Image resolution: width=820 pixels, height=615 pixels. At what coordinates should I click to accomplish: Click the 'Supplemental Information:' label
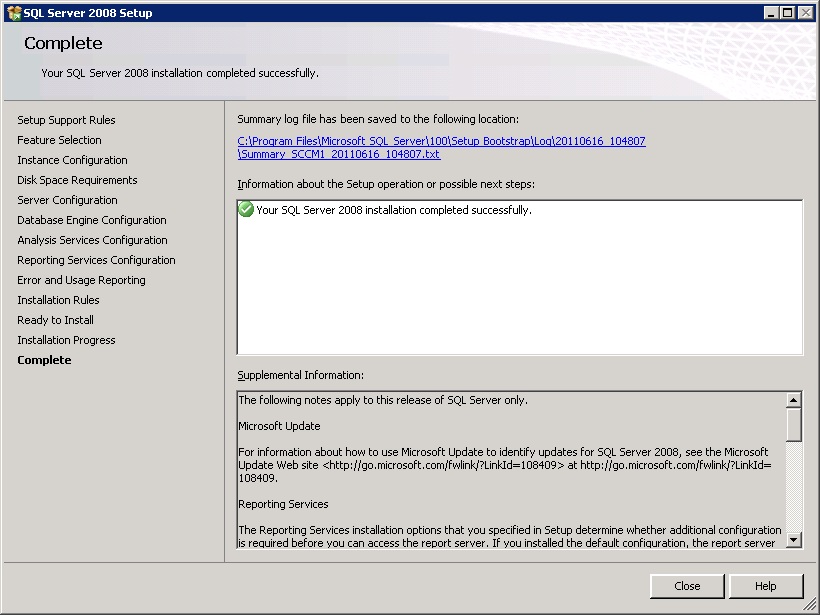click(301, 375)
